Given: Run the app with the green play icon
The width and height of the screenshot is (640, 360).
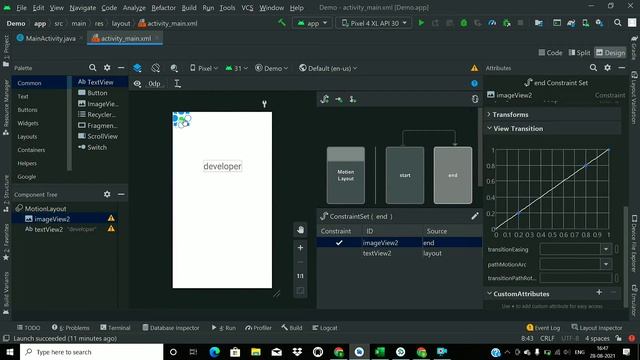Looking at the screenshot, I should click(421, 23).
